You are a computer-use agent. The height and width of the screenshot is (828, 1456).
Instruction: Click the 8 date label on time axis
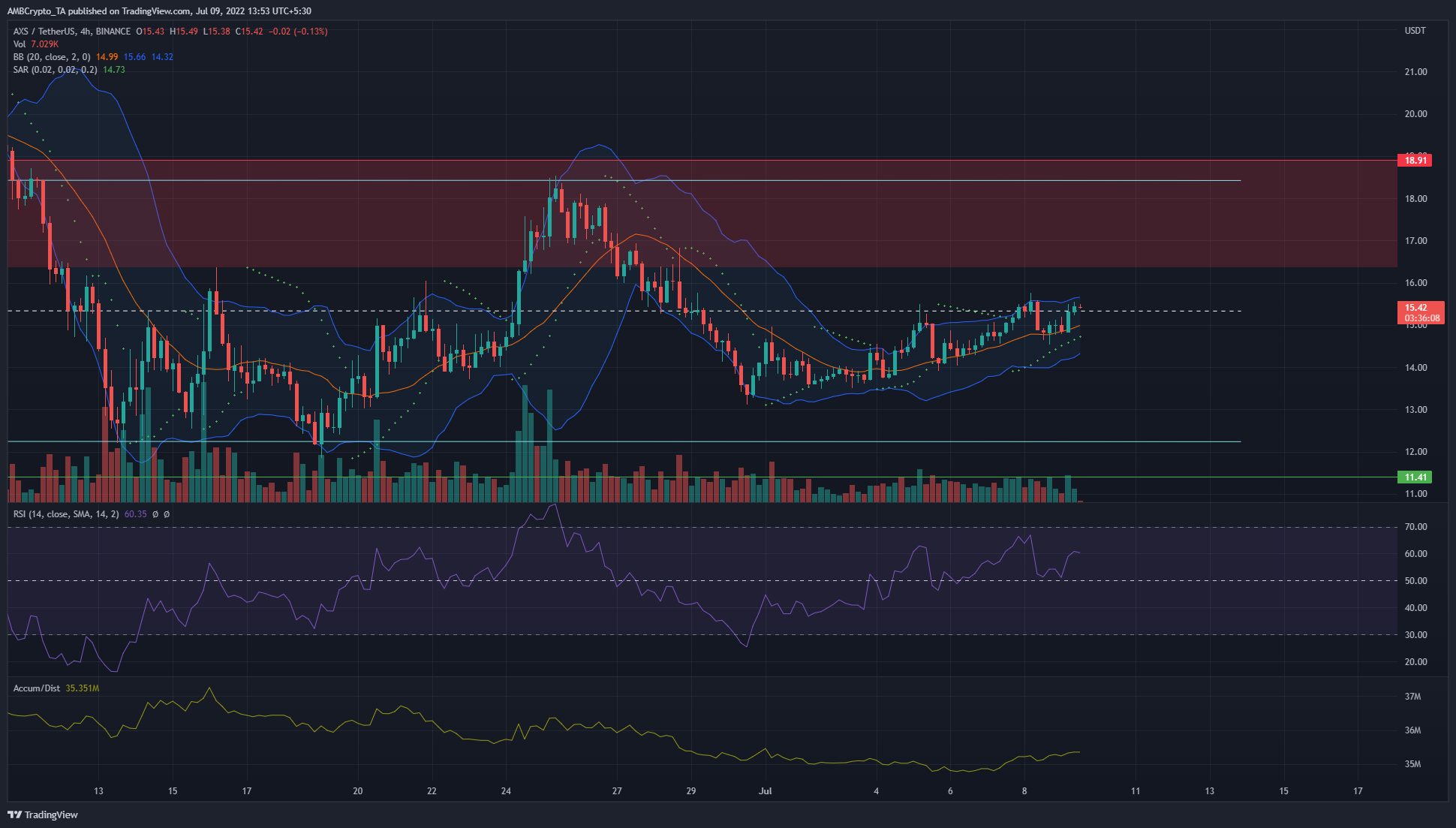[x=1024, y=790]
